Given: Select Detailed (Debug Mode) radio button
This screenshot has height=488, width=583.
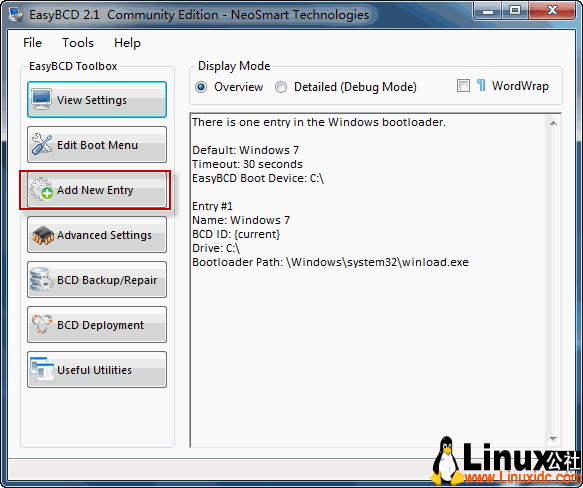Looking at the screenshot, I should click(281, 87).
